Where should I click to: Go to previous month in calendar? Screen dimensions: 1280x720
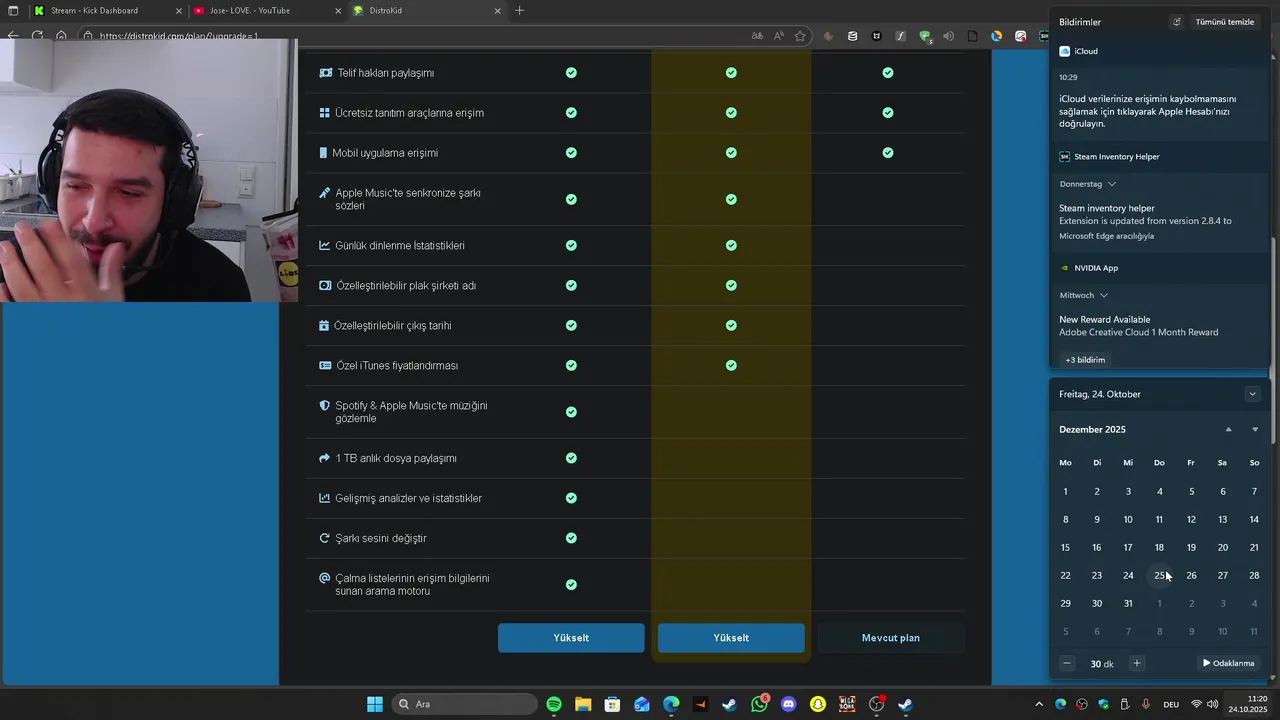point(1228,429)
